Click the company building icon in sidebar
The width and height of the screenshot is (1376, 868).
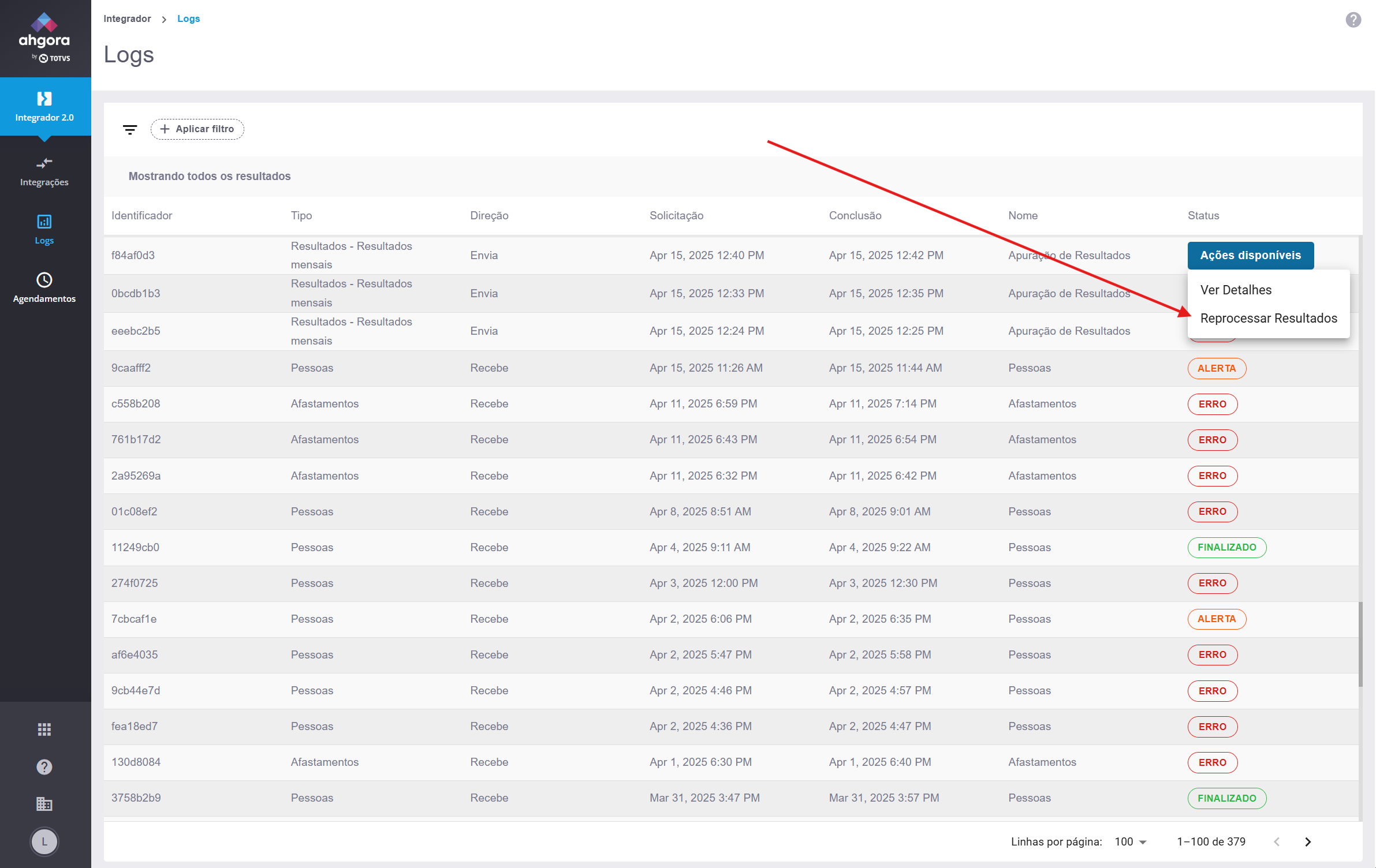44,804
